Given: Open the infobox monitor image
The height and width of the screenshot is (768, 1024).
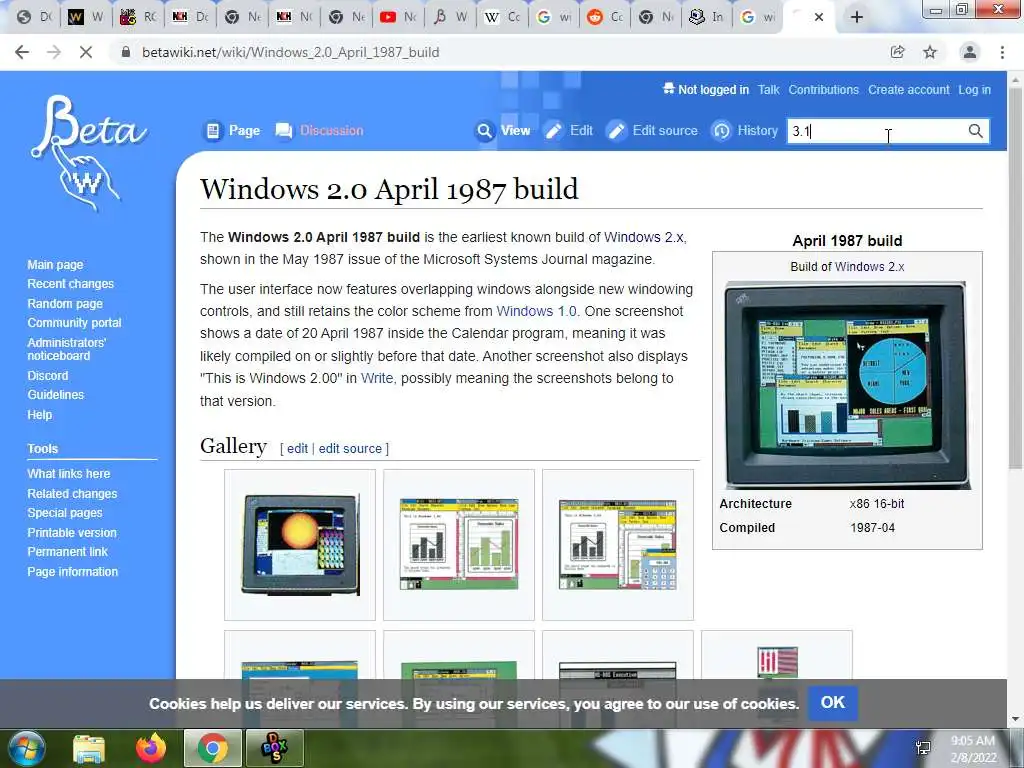Looking at the screenshot, I should 846,385.
